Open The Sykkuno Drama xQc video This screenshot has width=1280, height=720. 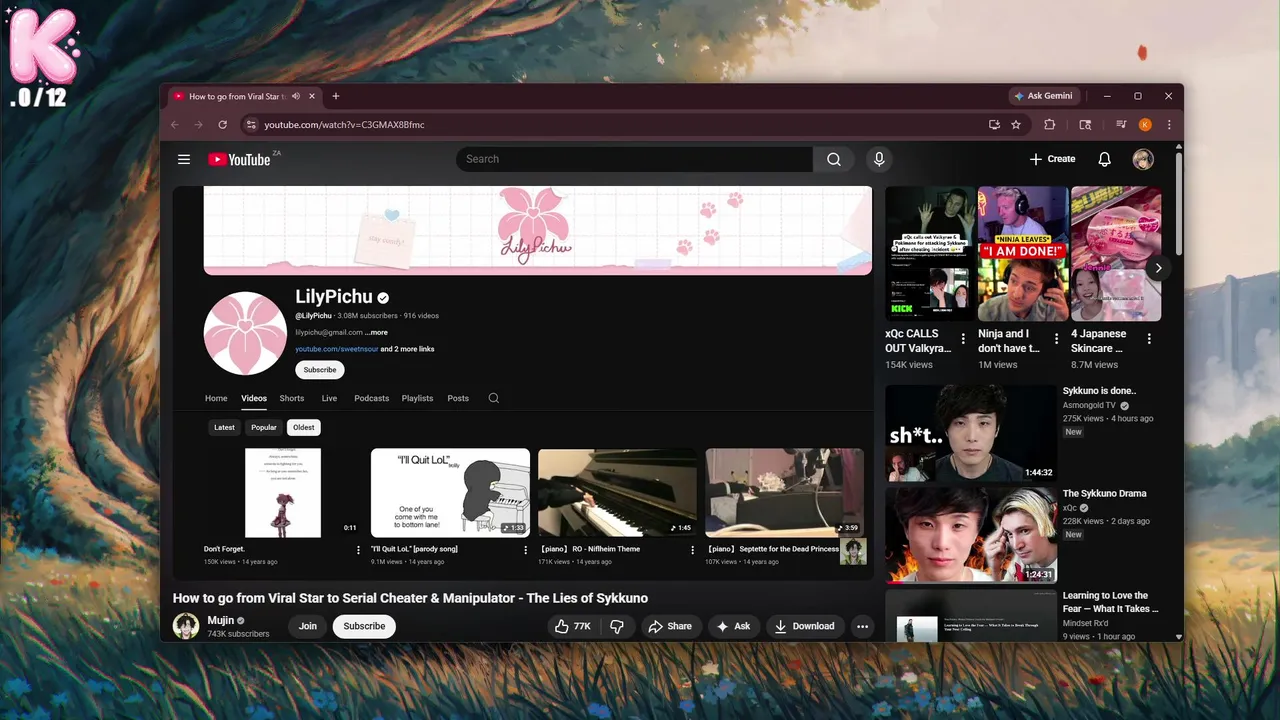tap(970, 535)
